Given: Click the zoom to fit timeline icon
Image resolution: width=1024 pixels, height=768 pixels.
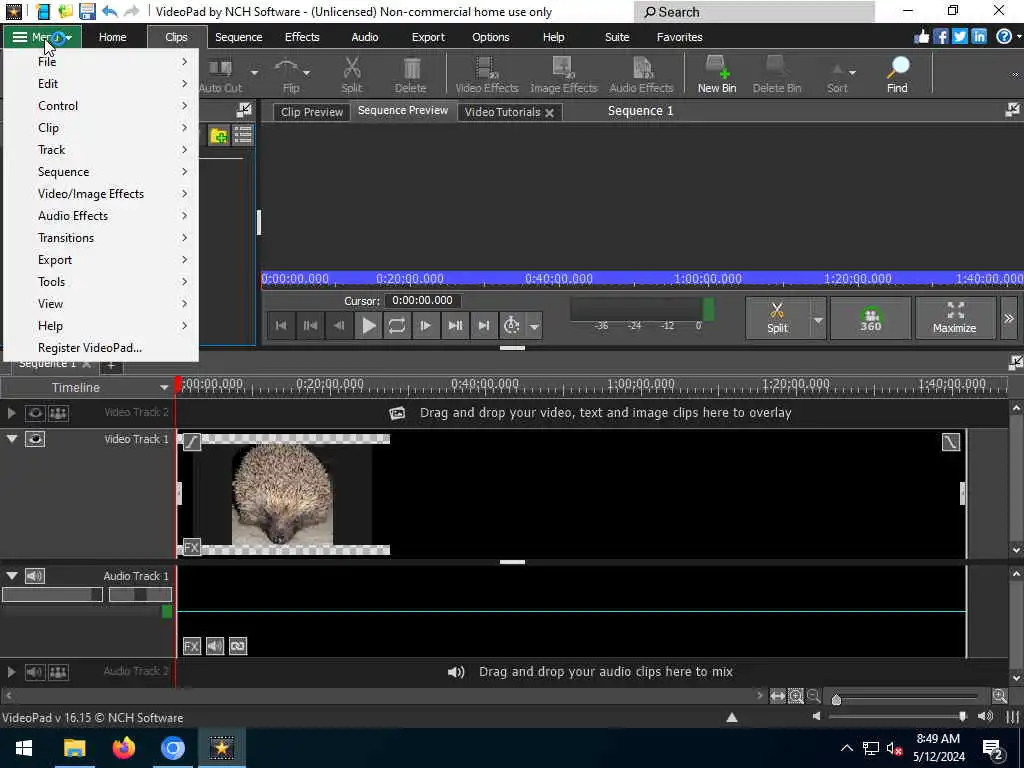Looking at the screenshot, I should point(777,696).
